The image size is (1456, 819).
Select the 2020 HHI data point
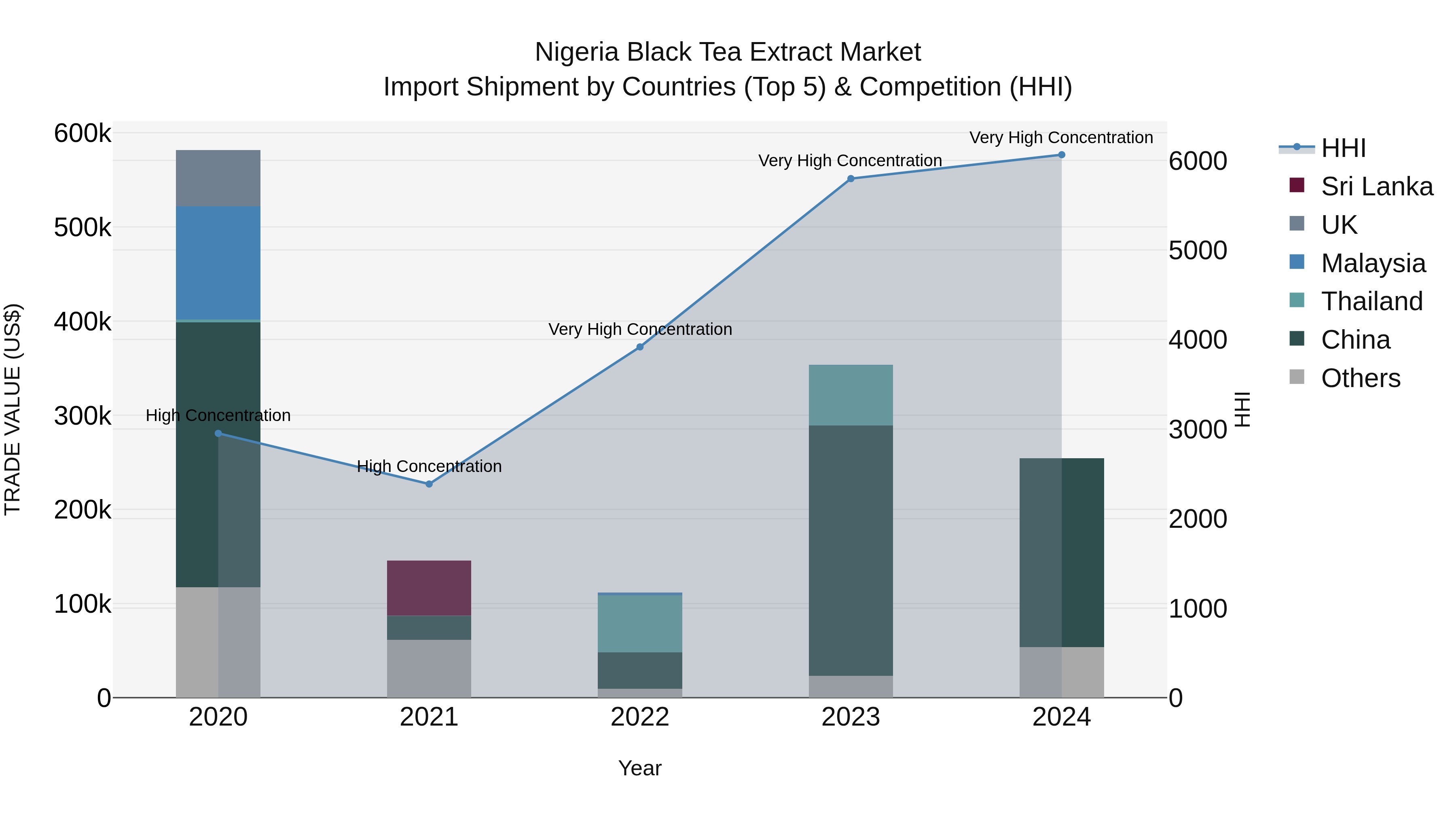pos(218,434)
